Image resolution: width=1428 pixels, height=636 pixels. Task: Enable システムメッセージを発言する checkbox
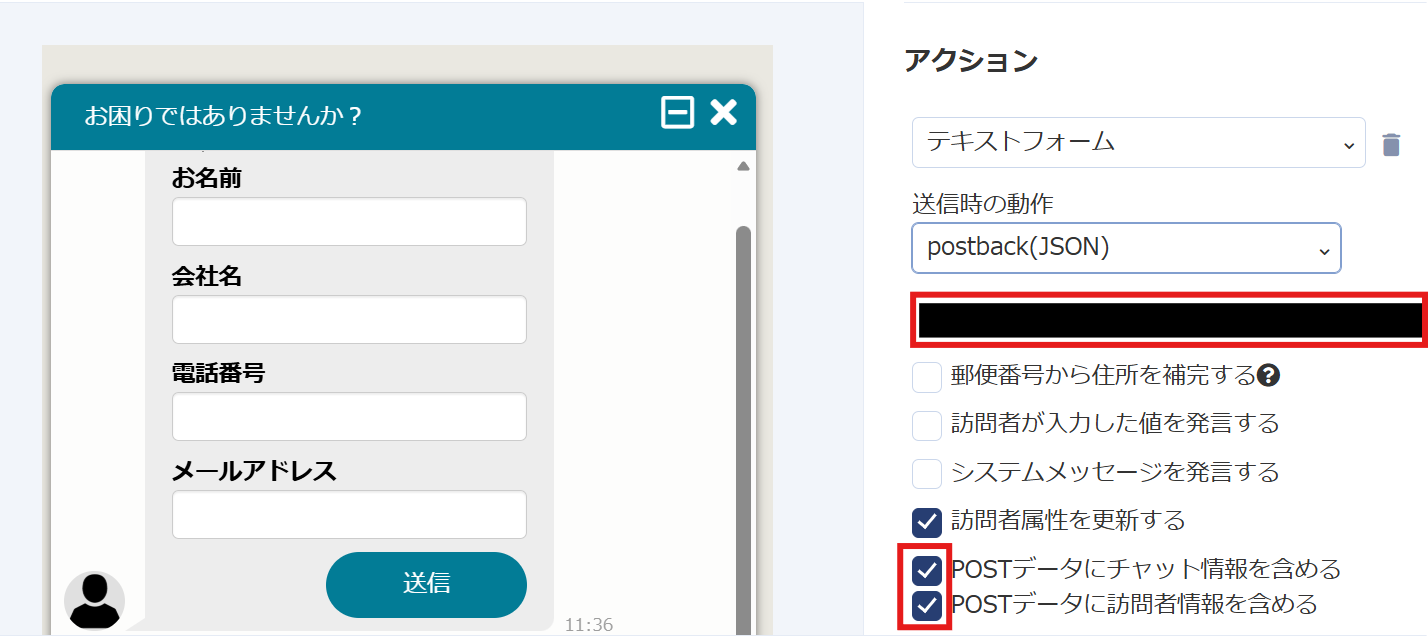pyautogui.click(x=927, y=473)
